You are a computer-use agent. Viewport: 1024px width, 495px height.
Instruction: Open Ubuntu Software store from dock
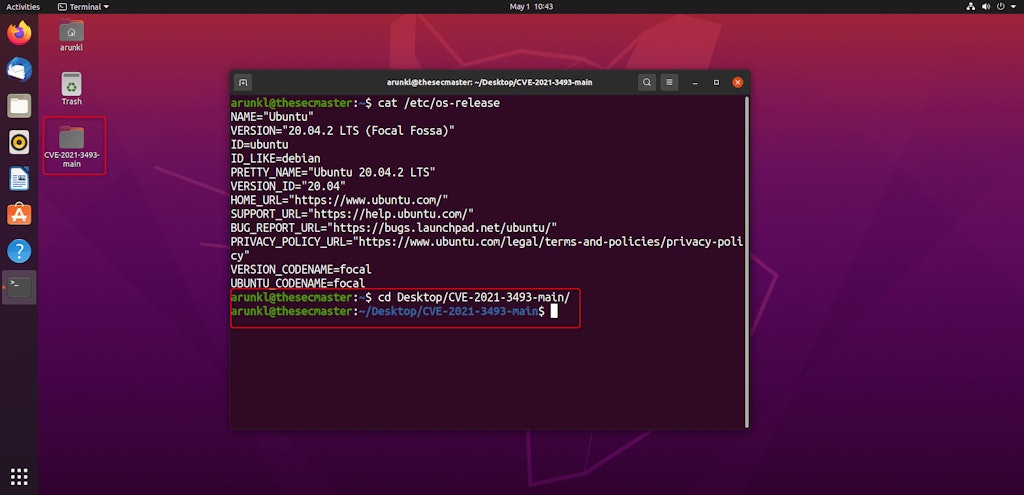(x=19, y=214)
